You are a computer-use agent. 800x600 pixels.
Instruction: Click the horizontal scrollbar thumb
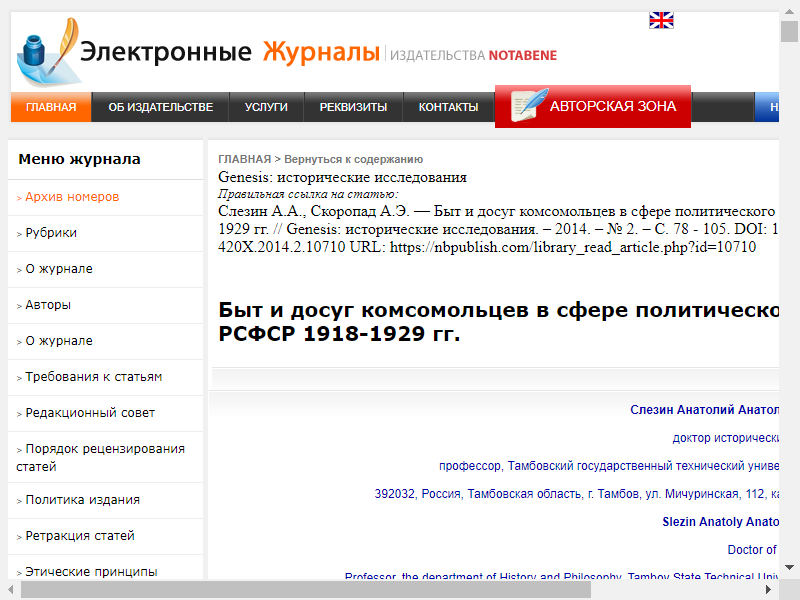click(x=306, y=590)
